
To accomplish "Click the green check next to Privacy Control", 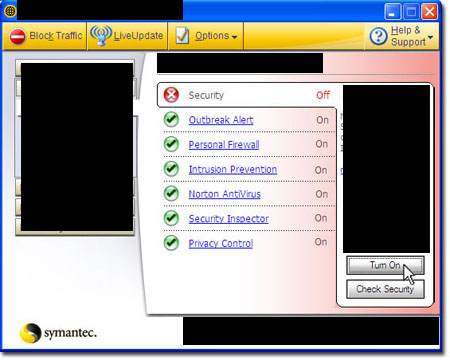I will pyautogui.click(x=171, y=243).
